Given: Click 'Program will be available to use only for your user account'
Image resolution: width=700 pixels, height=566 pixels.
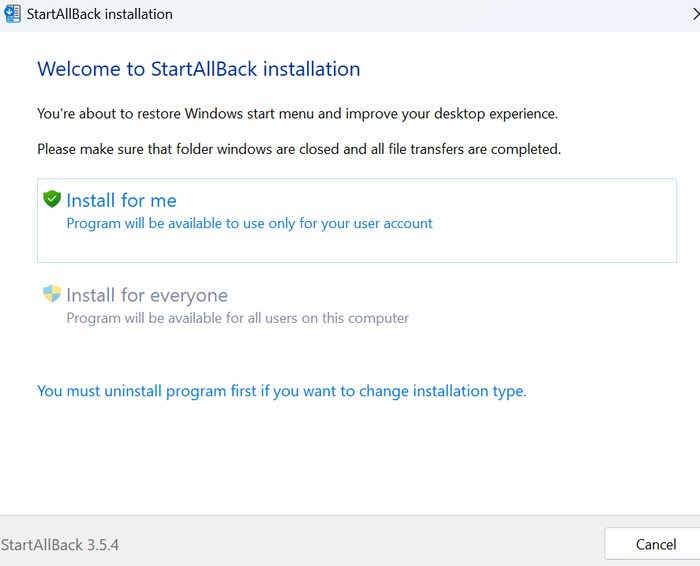Looking at the screenshot, I should 250,223.
